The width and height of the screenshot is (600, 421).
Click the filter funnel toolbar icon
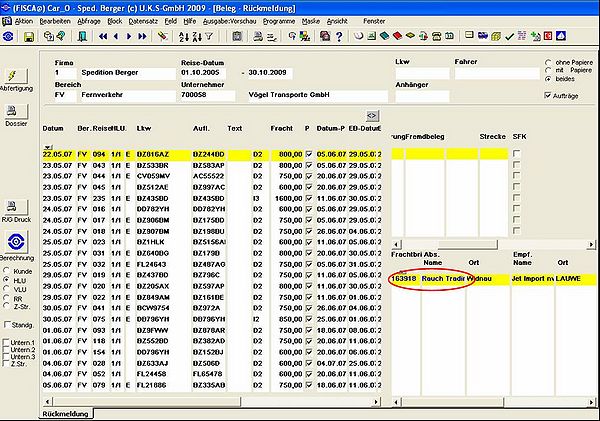pyautogui.click(x=209, y=36)
